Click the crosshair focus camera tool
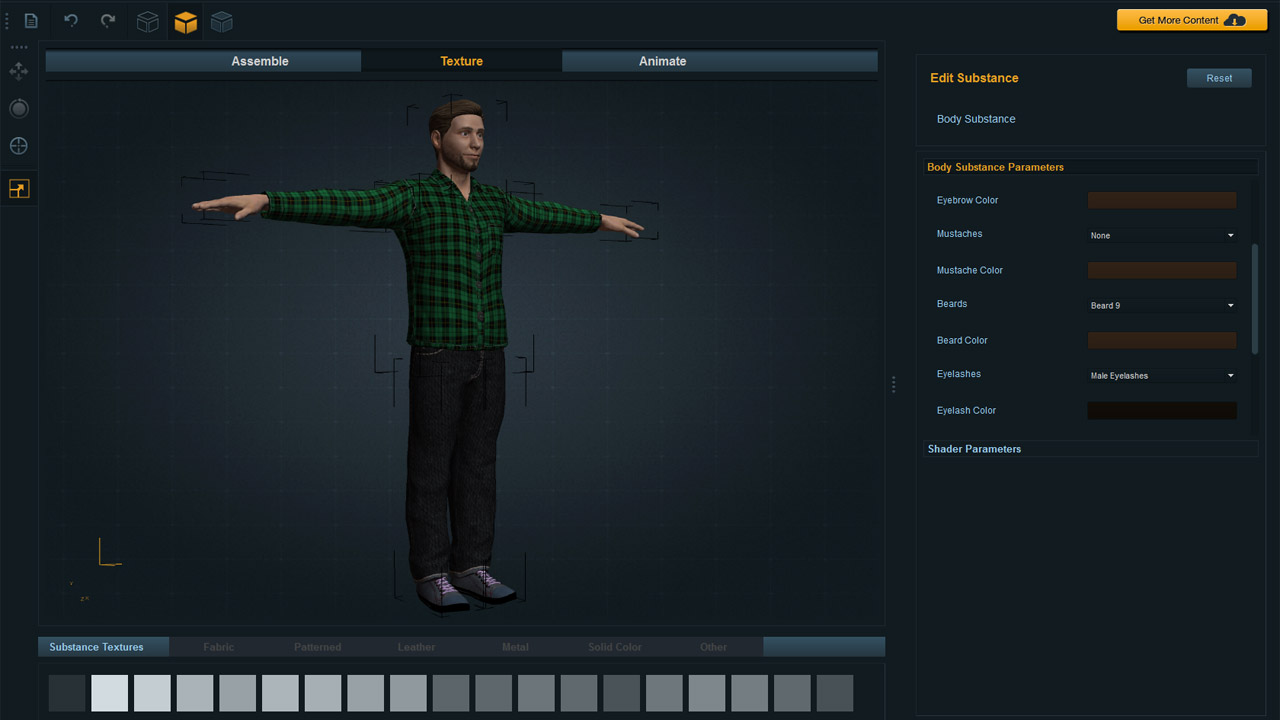 pos(19,146)
